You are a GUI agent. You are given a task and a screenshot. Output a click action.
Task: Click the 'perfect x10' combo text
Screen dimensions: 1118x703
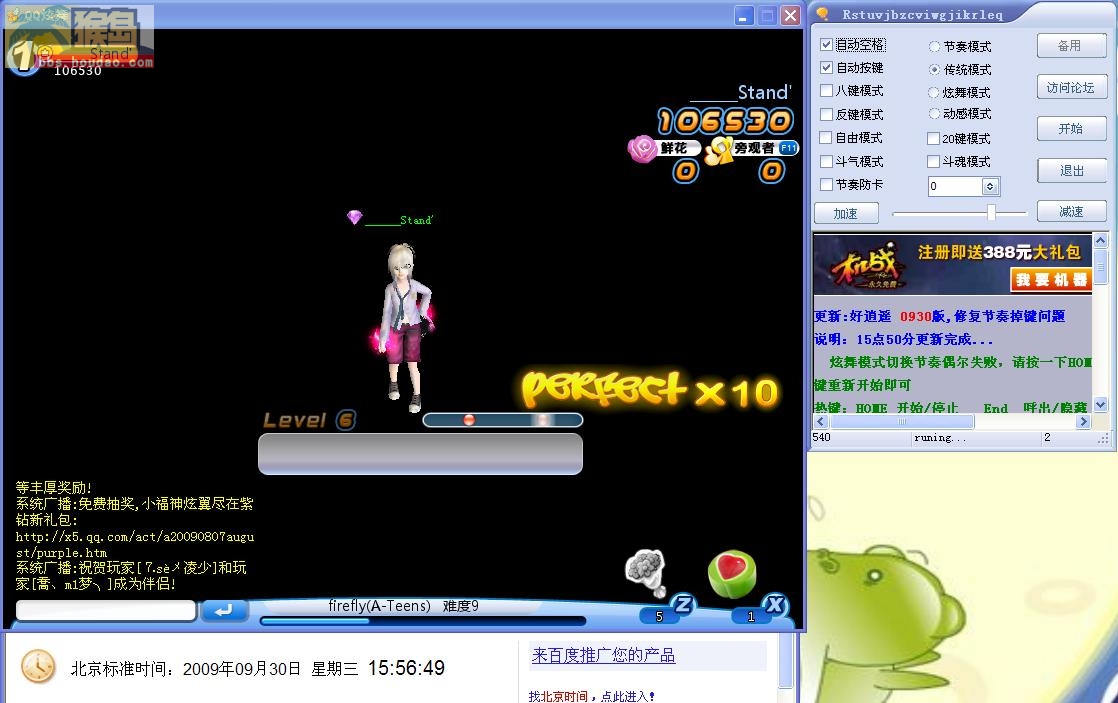(x=650, y=389)
